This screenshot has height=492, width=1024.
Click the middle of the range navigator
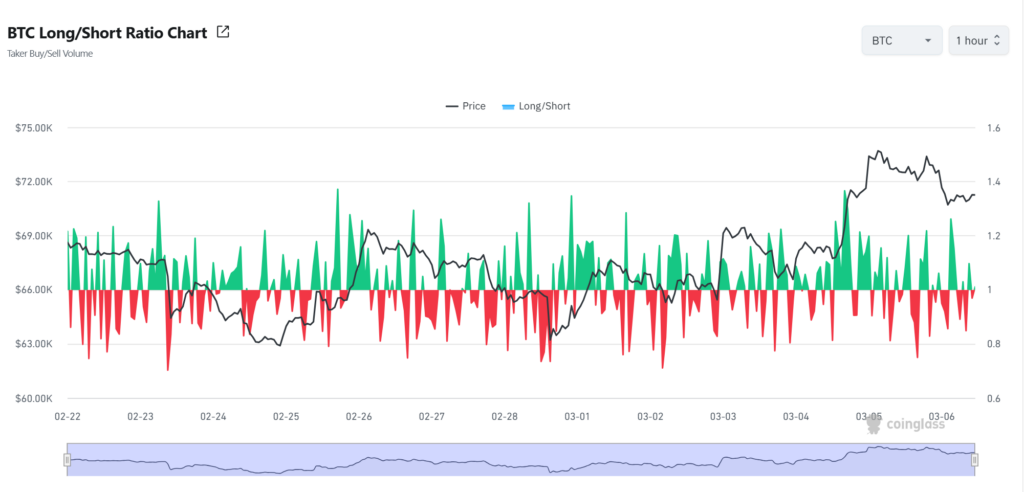click(x=520, y=460)
